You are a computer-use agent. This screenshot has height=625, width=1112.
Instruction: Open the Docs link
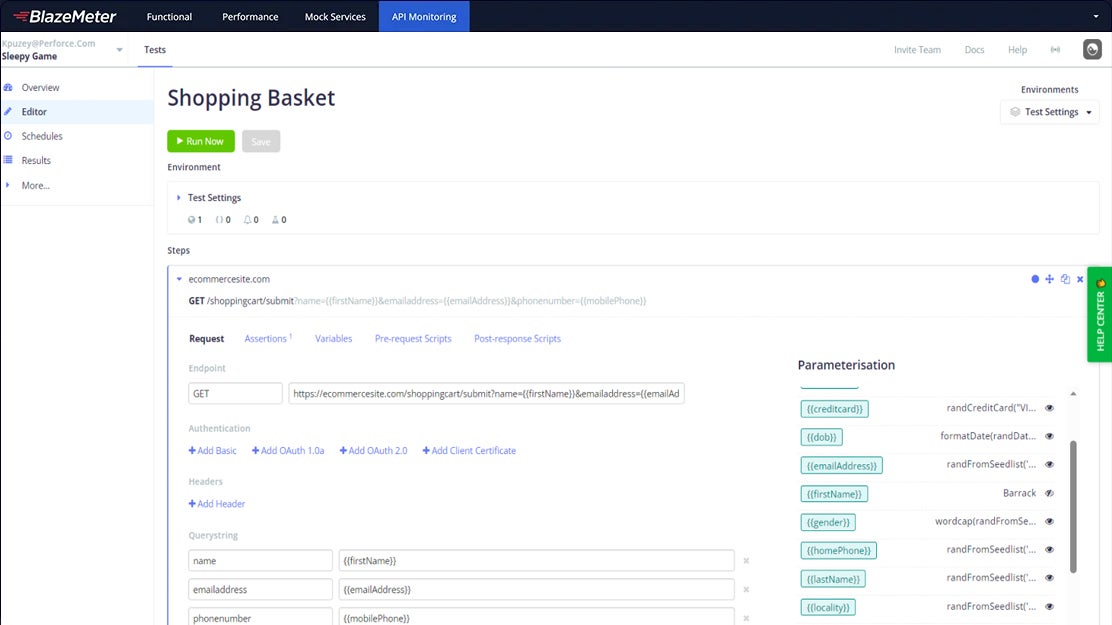pos(974,50)
